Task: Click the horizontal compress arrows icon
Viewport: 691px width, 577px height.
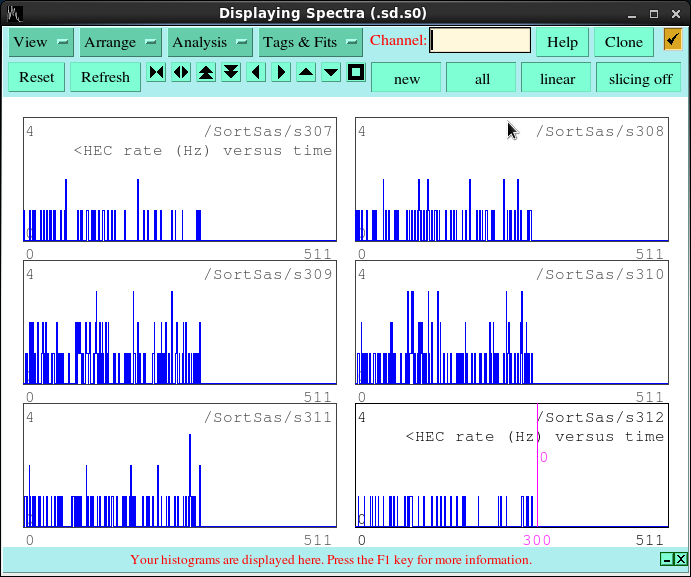Action: (156, 73)
